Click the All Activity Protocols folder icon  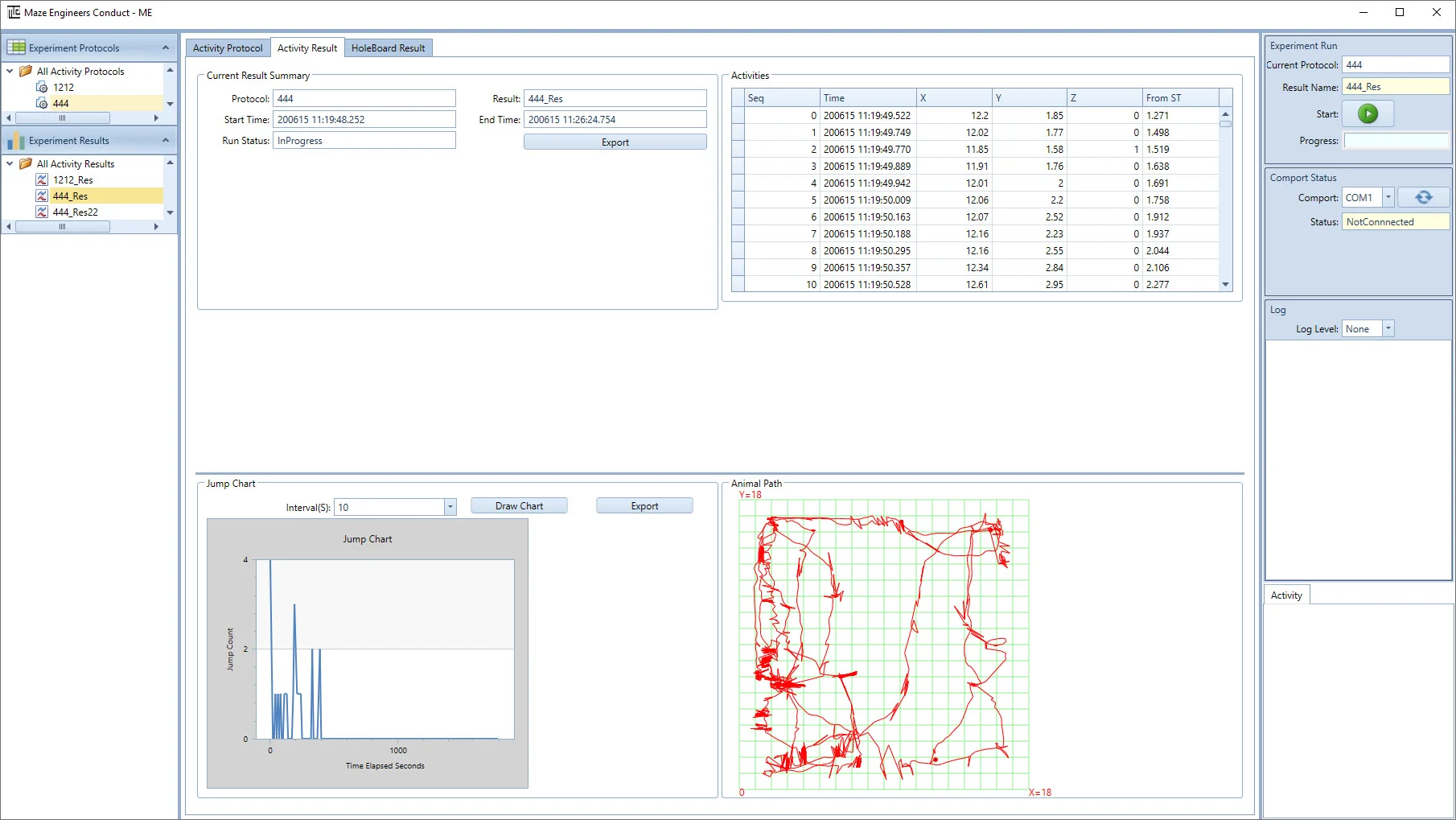[26, 72]
